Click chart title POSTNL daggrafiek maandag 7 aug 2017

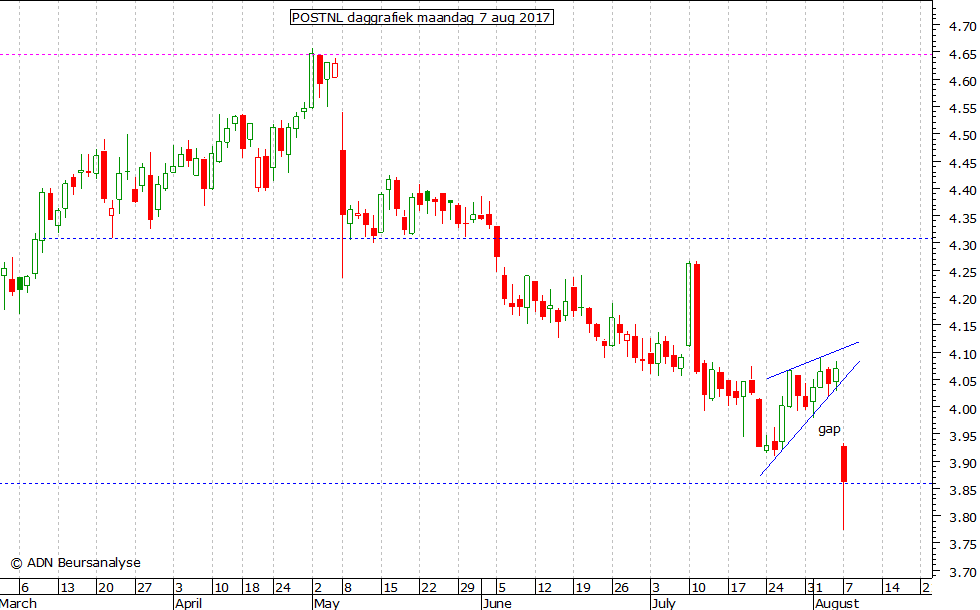422,18
